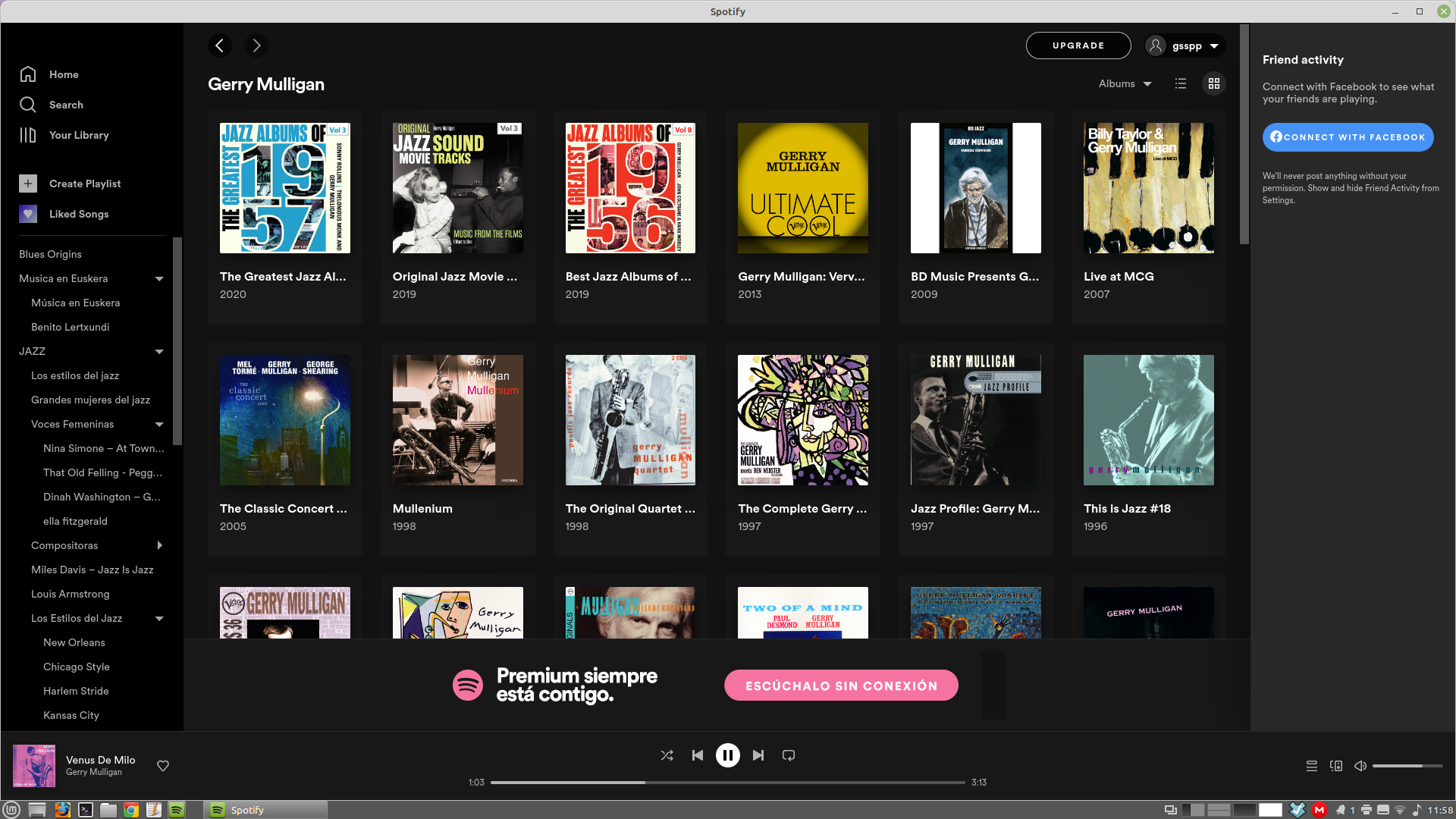Launch Firefox from the taskbar
The height and width of the screenshot is (819, 1456).
[x=62, y=810]
